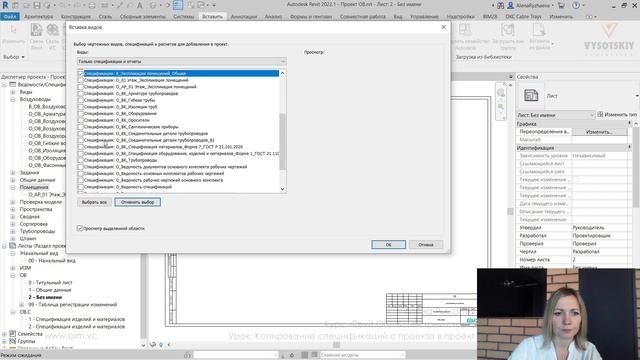Click the Revit application logo
This screenshot has width=640, height=360.
click(x=5, y=5)
